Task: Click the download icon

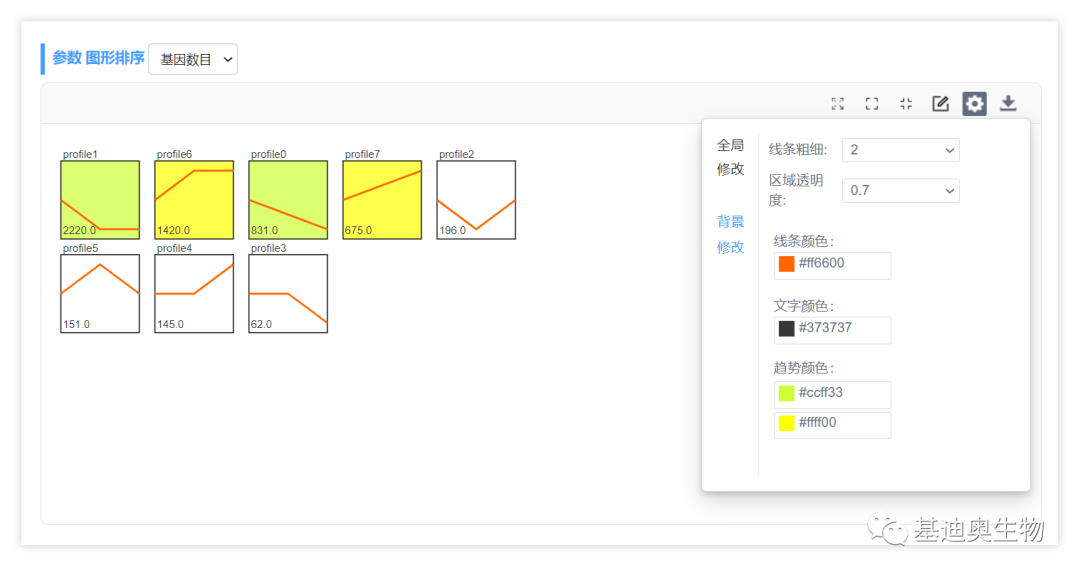Action: click(x=1008, y=104)
